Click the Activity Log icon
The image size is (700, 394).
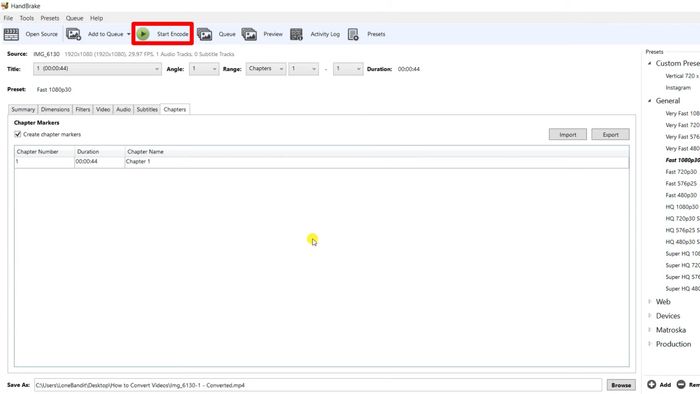coord(296,34)
